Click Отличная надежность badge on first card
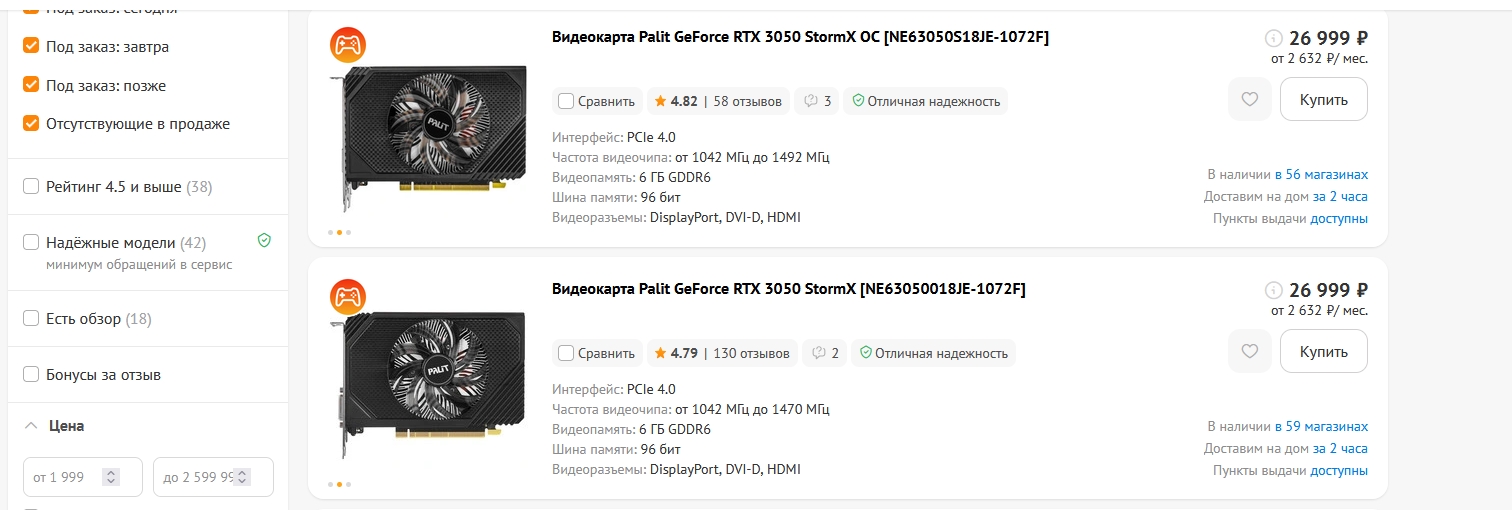This screenshot has height=510, width=1512. coord(926,101)
